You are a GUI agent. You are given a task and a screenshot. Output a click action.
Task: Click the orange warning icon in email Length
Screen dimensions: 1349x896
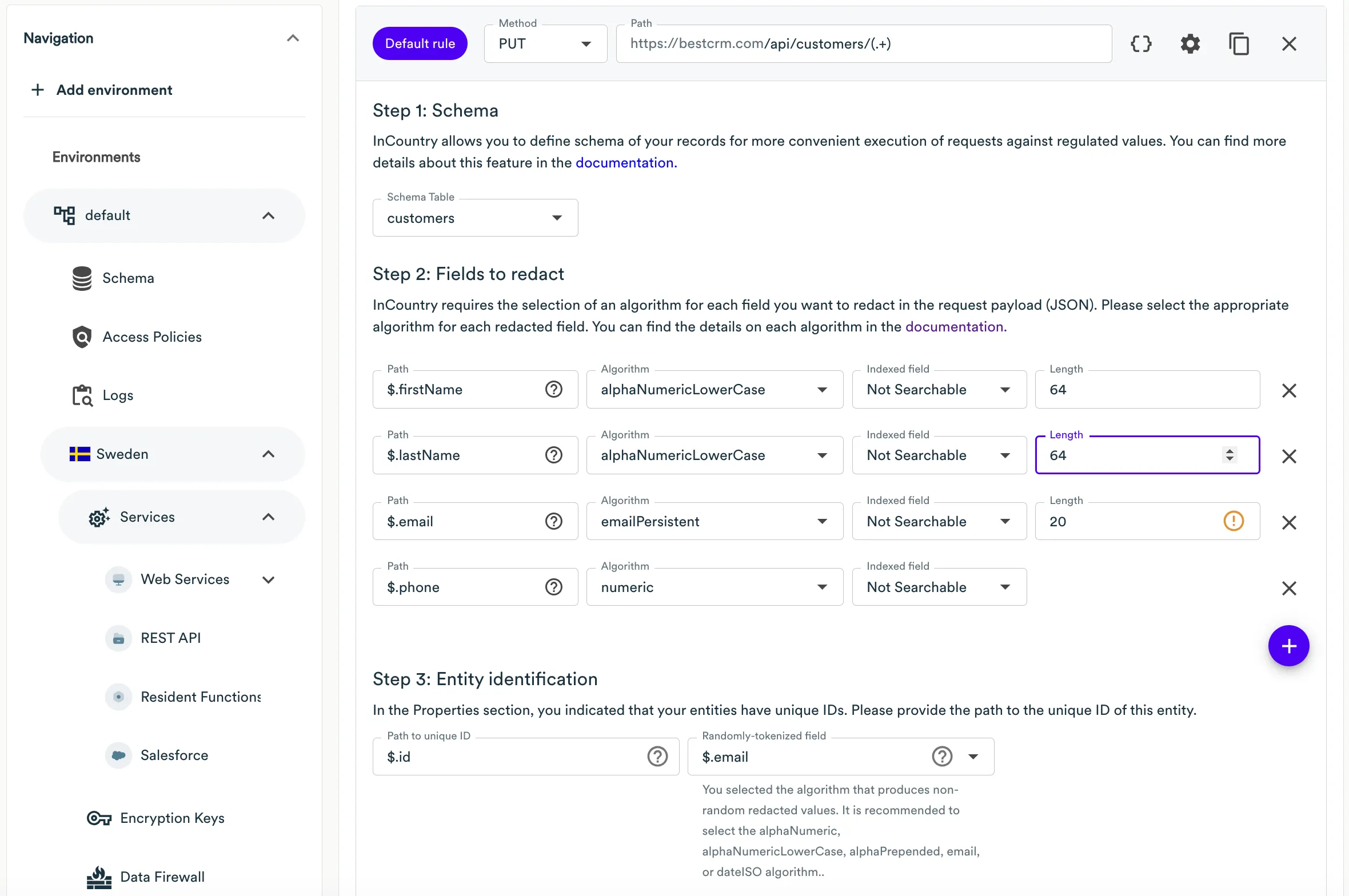point(1233,521)
